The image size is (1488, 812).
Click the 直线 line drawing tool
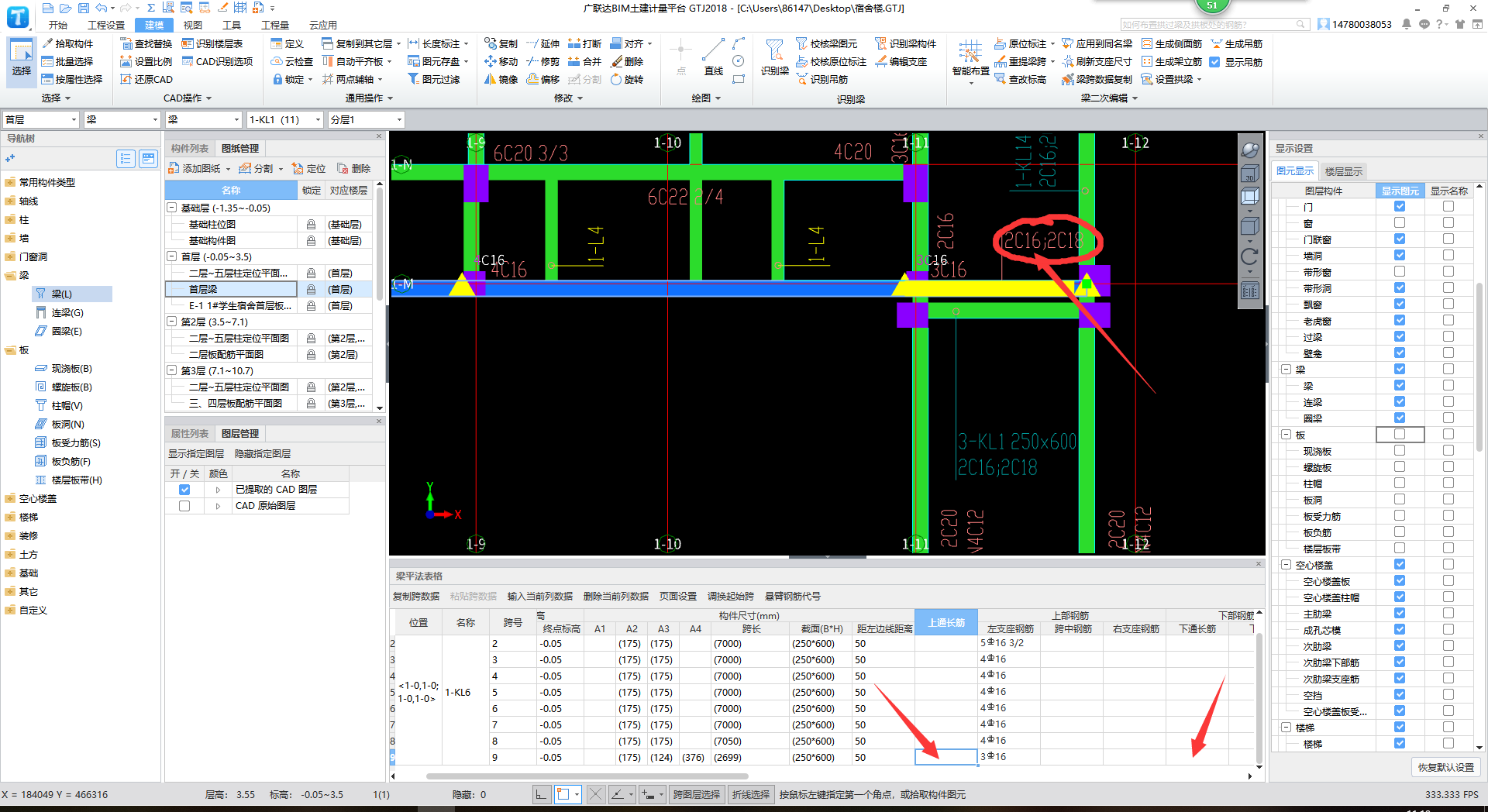click(713, 57)
